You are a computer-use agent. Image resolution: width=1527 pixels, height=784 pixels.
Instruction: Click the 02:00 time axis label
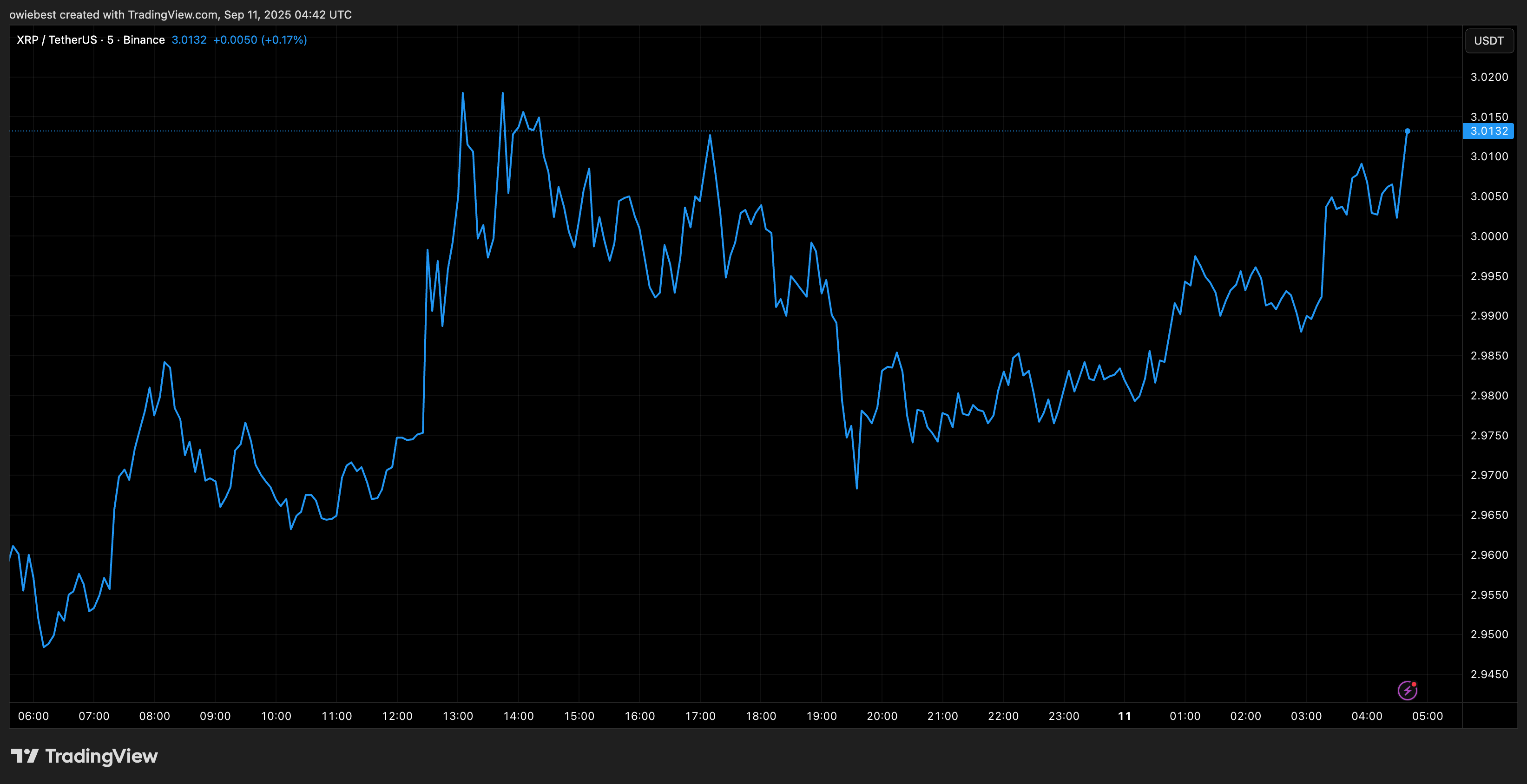[1245, 716]
